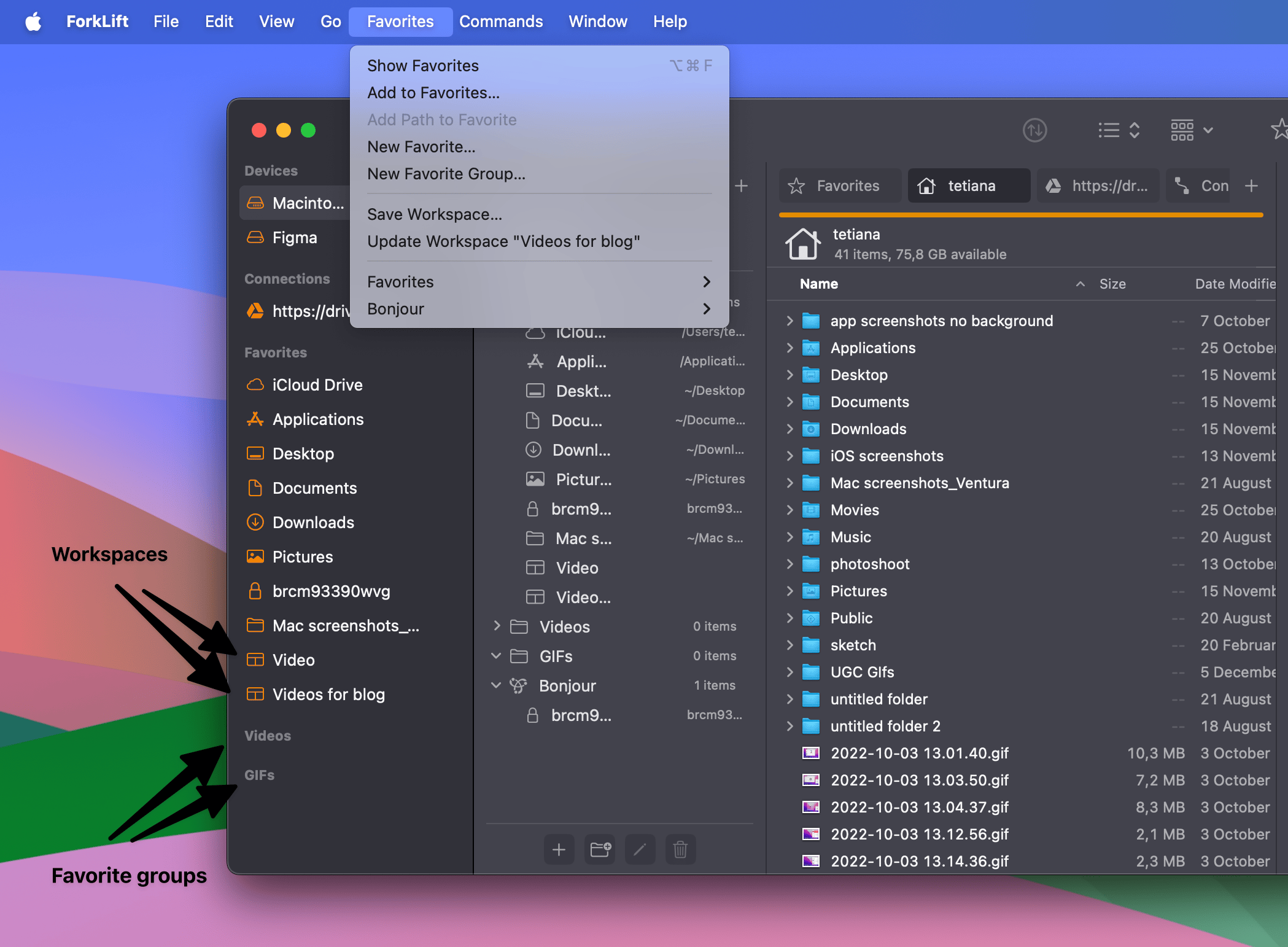Select Macintosh device in sidebar
The width and height of the screenshot is (1288, 947).
point(295,203)
